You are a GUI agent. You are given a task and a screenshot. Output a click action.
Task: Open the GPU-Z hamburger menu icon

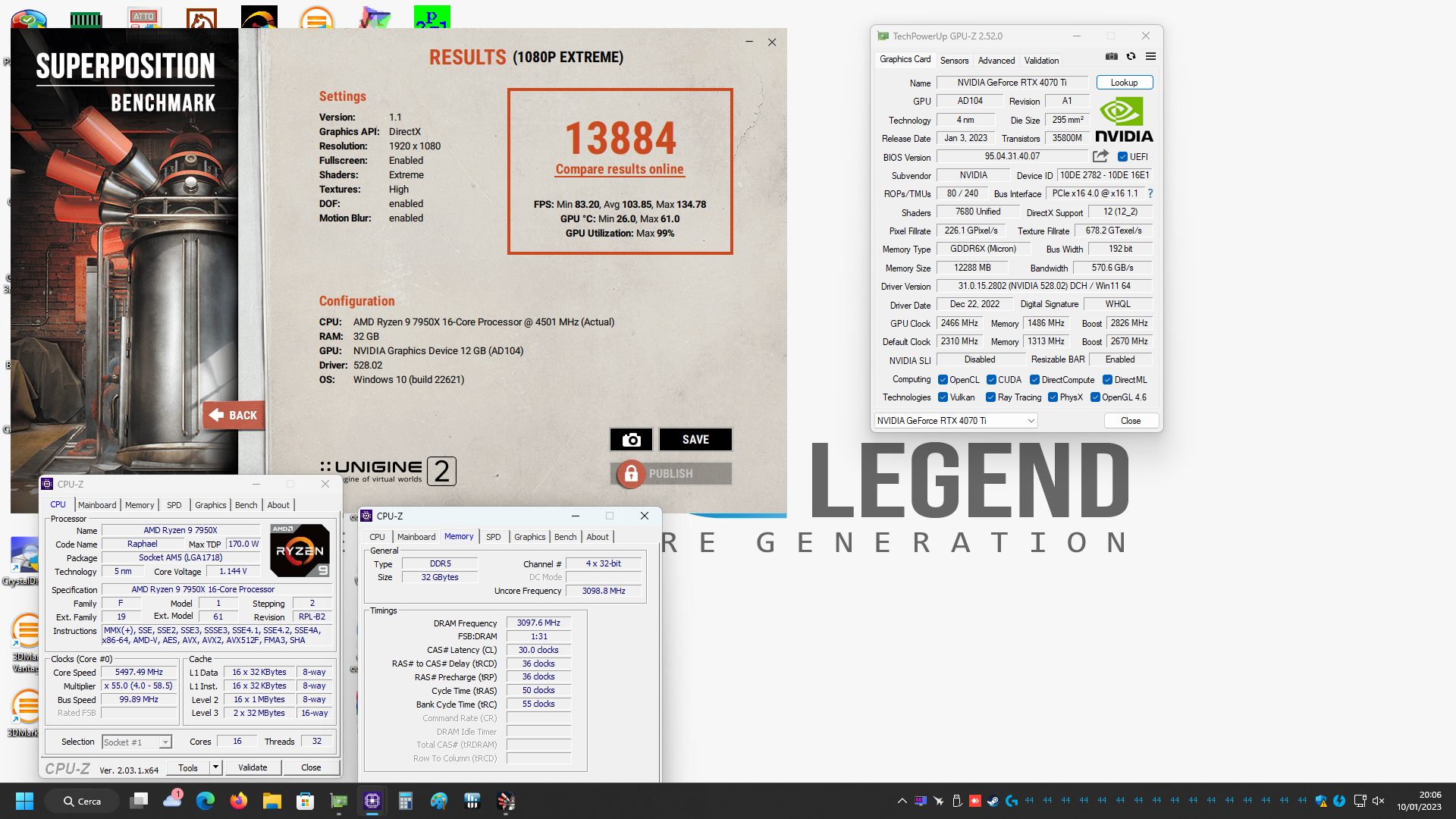[x=1150, y=56]
